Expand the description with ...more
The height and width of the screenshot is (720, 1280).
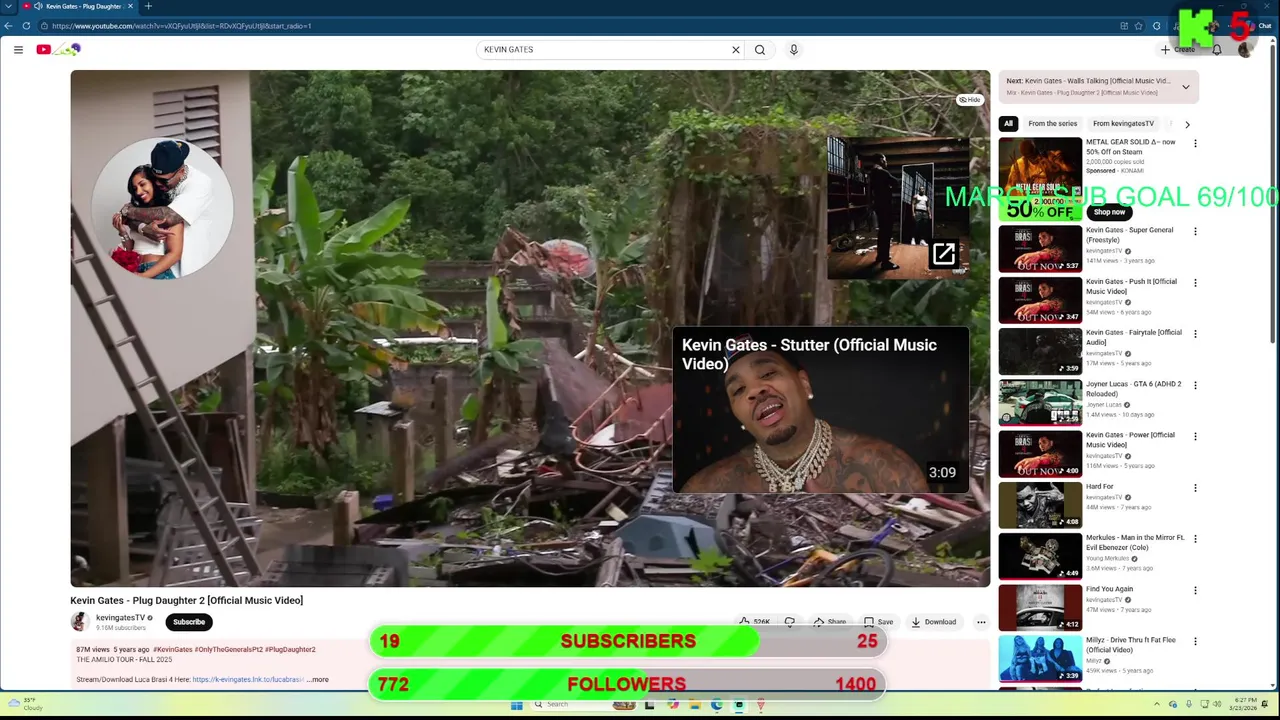coord(318,680)
